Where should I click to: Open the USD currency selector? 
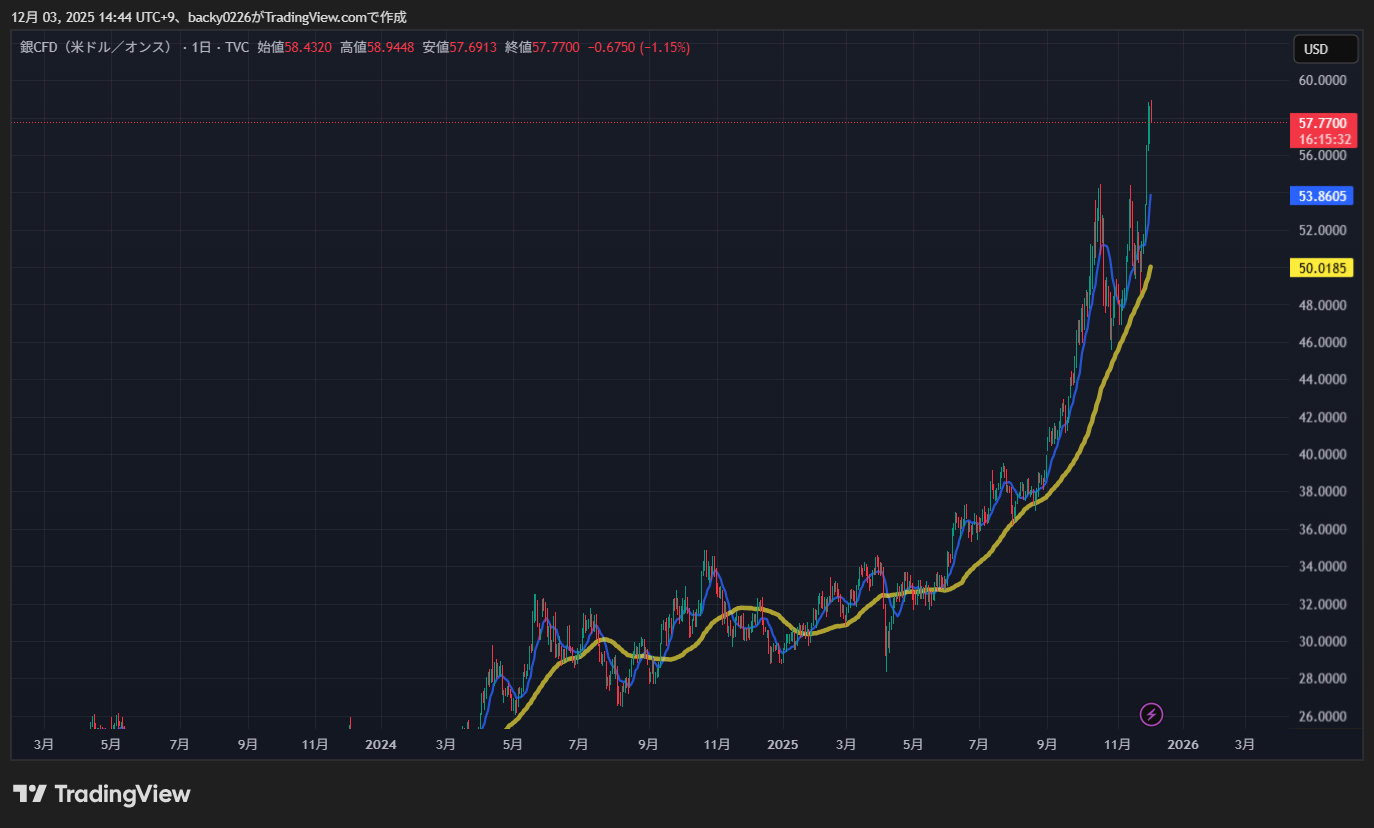[1324, 49]
